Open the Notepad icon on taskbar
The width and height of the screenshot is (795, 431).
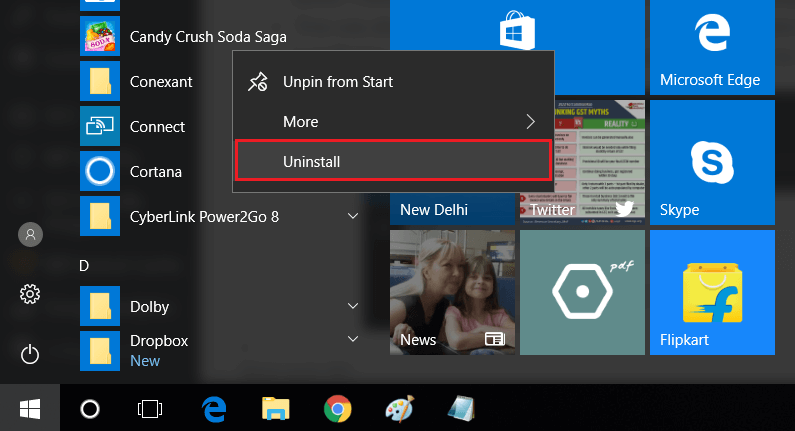(x=461, y=409)
